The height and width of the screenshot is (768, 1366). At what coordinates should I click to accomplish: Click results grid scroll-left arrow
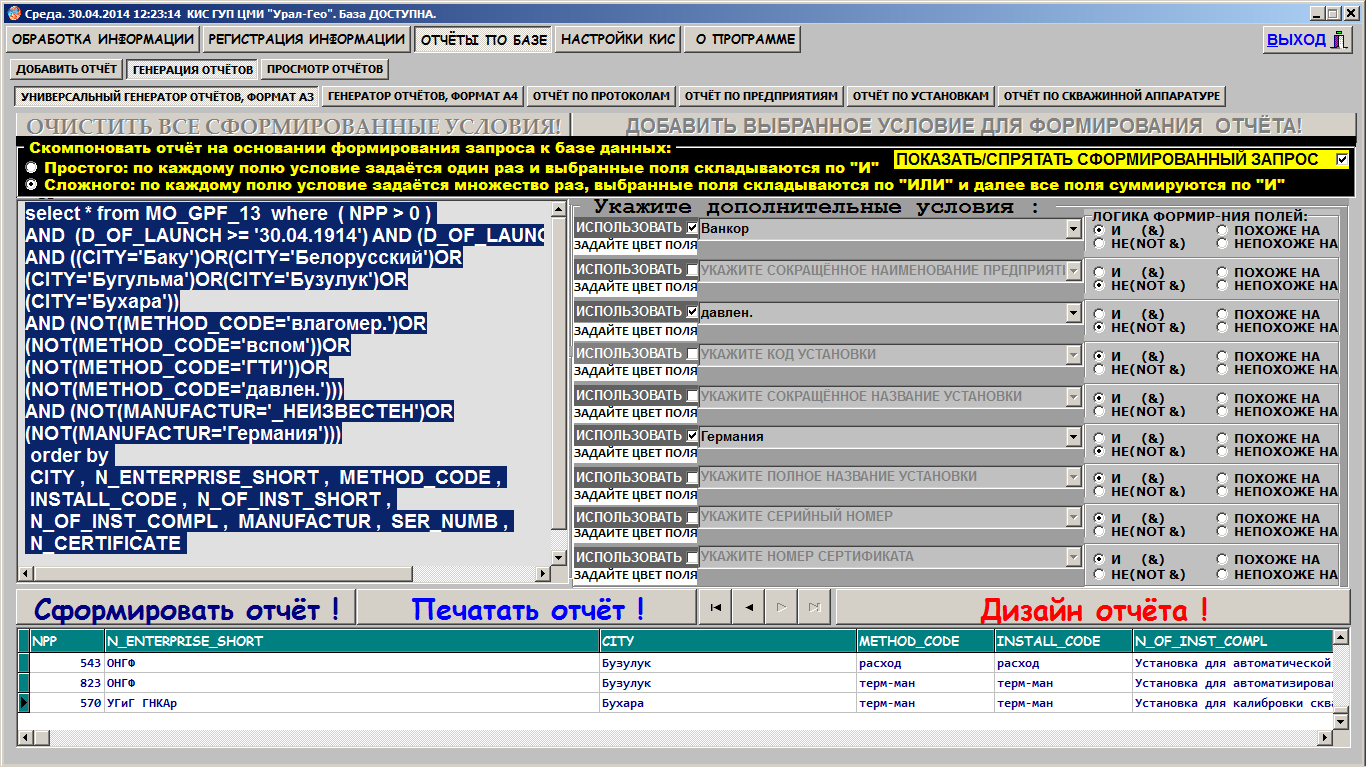(26, 737)
